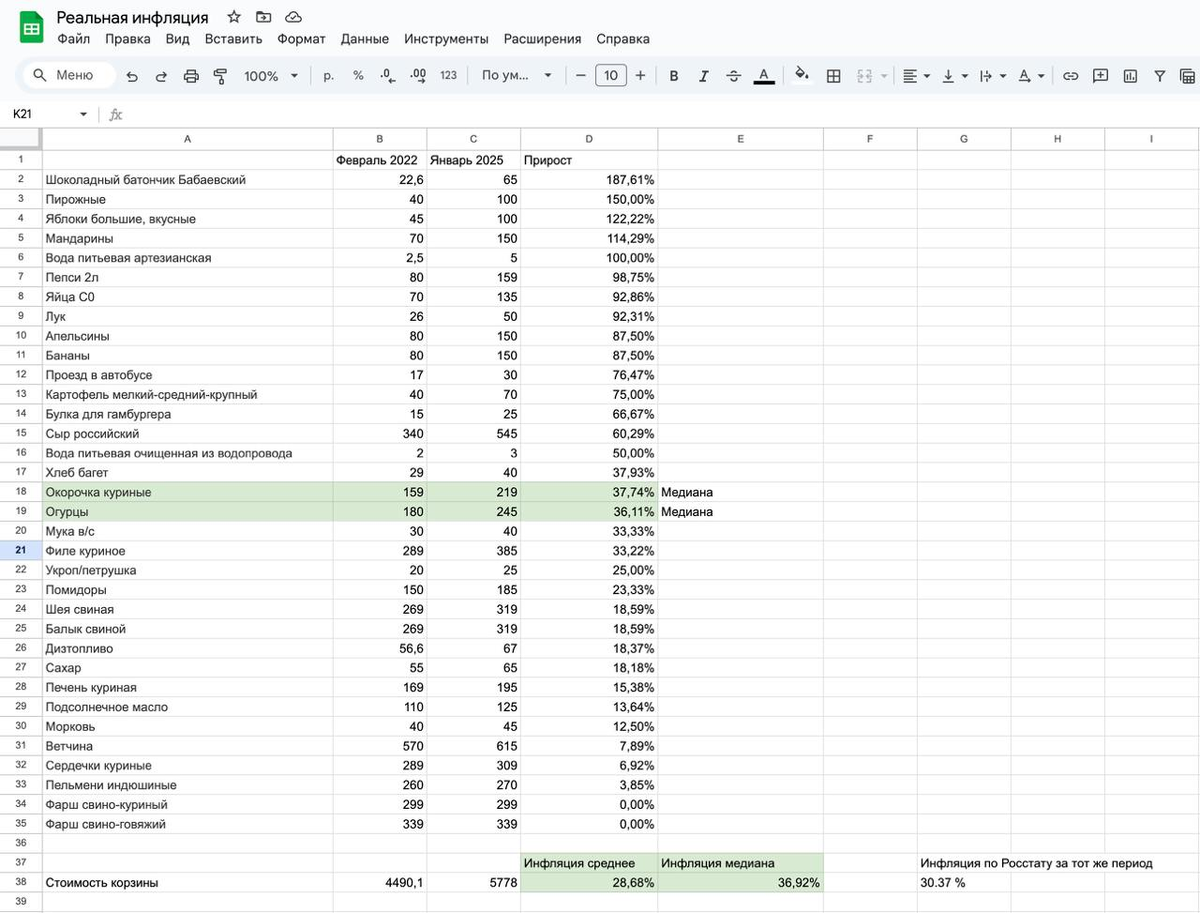Select the Инфляция среднее cell
Screen dimensions: 1200x913
(x=589, y=863)
